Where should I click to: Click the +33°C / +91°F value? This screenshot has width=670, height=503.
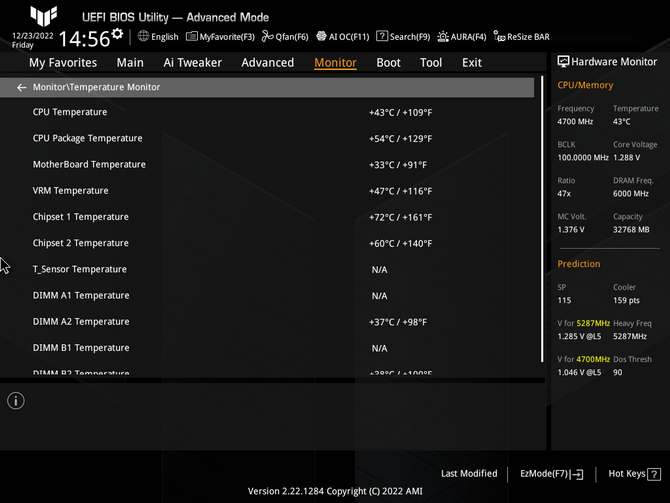pos(398,165)
